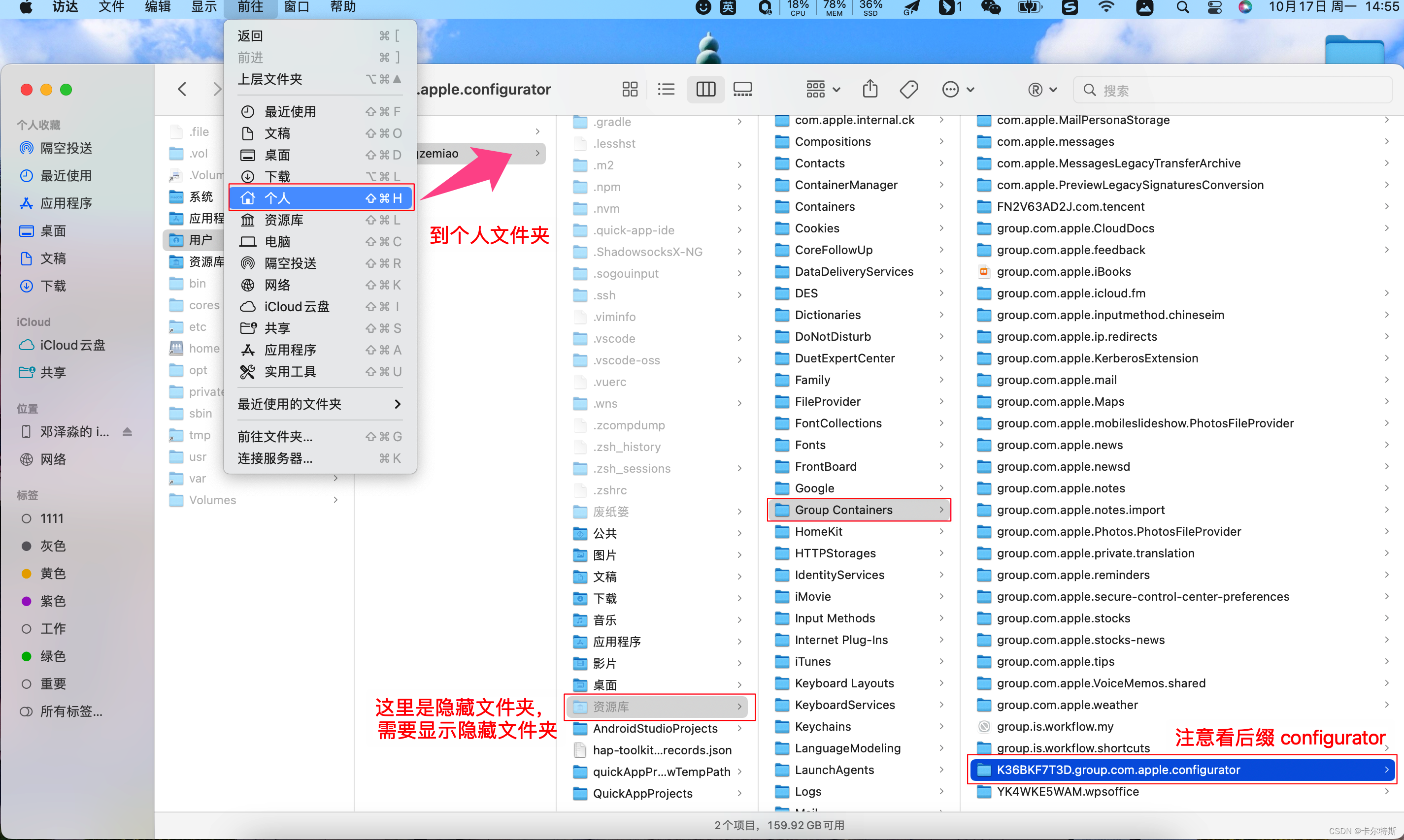Switch to icon grid view in the toolbar
Viewport: 1404px width, 840px height.
(630, 89)
